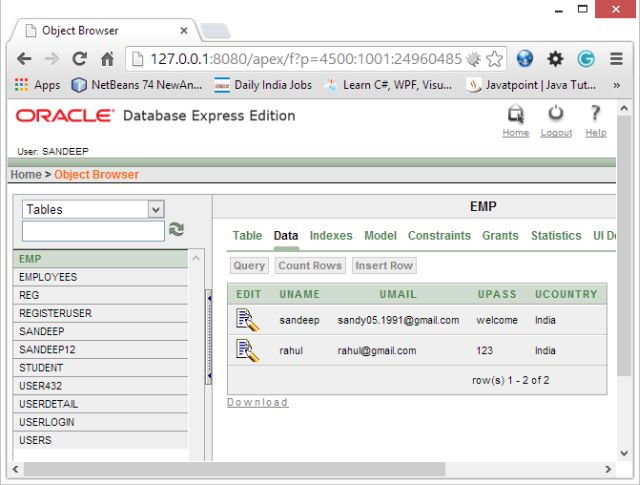Close the Object Browser tab
The width and height of the screenshot is (640, 485).
[x=184, y=31]
